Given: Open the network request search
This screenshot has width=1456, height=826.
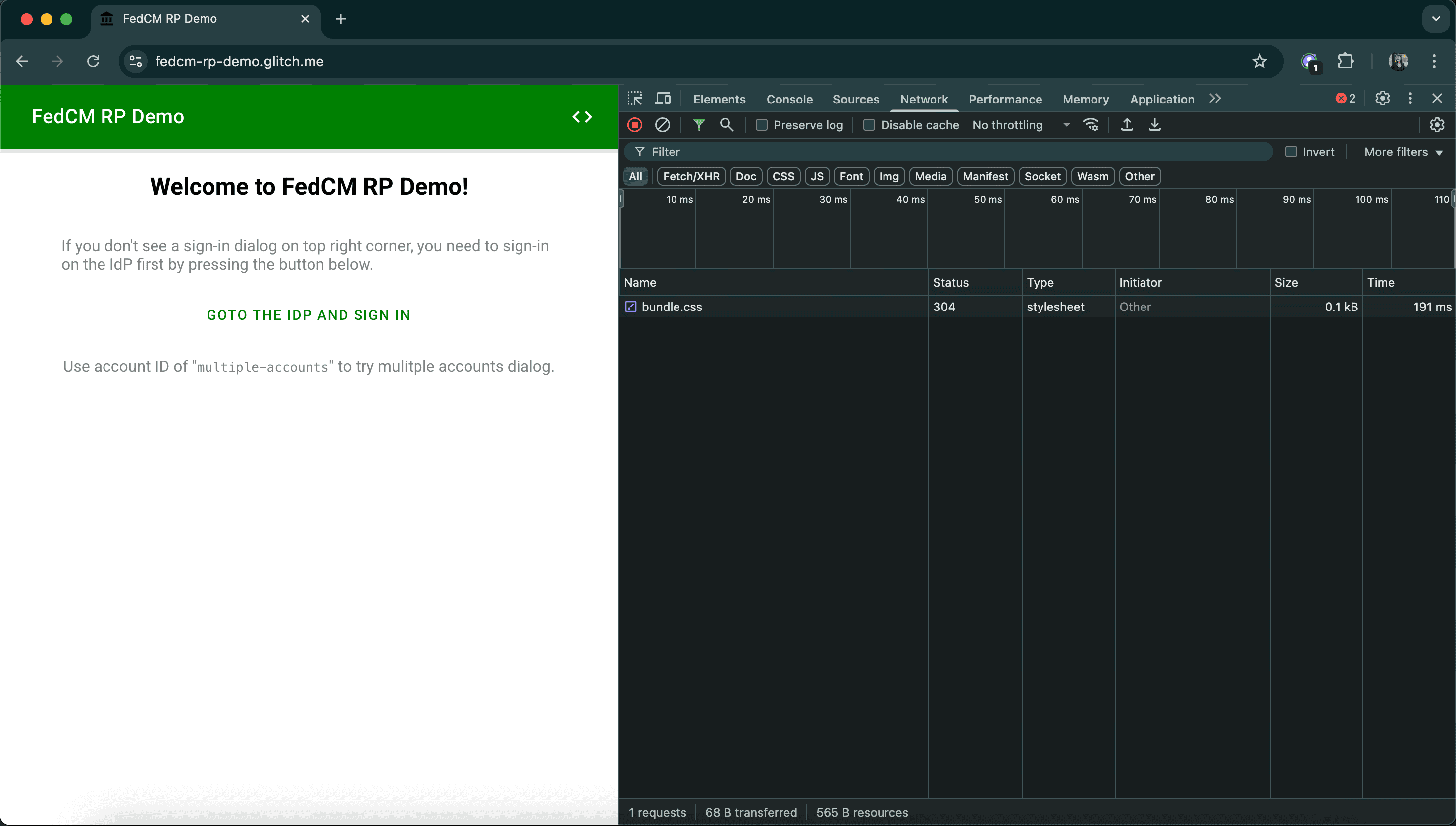Looking at the screenshot, I should [x=727, y=125].
